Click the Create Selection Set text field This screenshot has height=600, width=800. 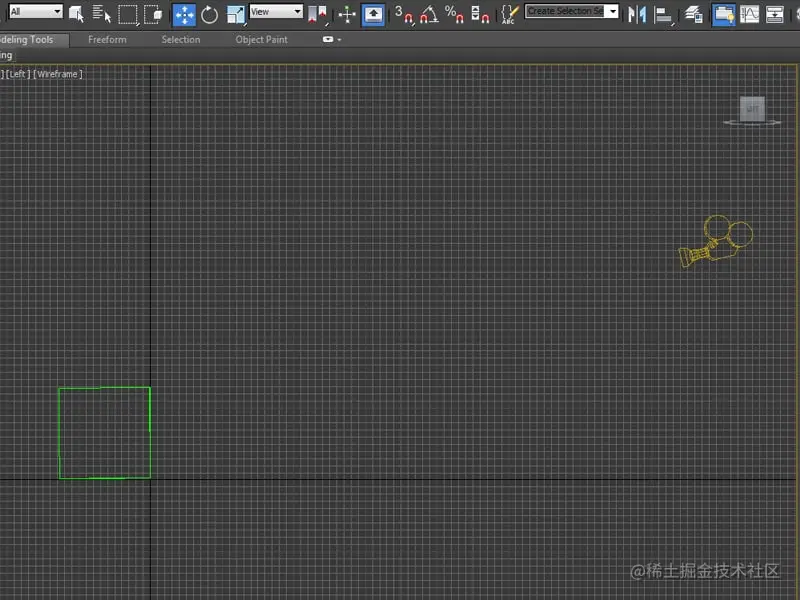coord(565,11)
